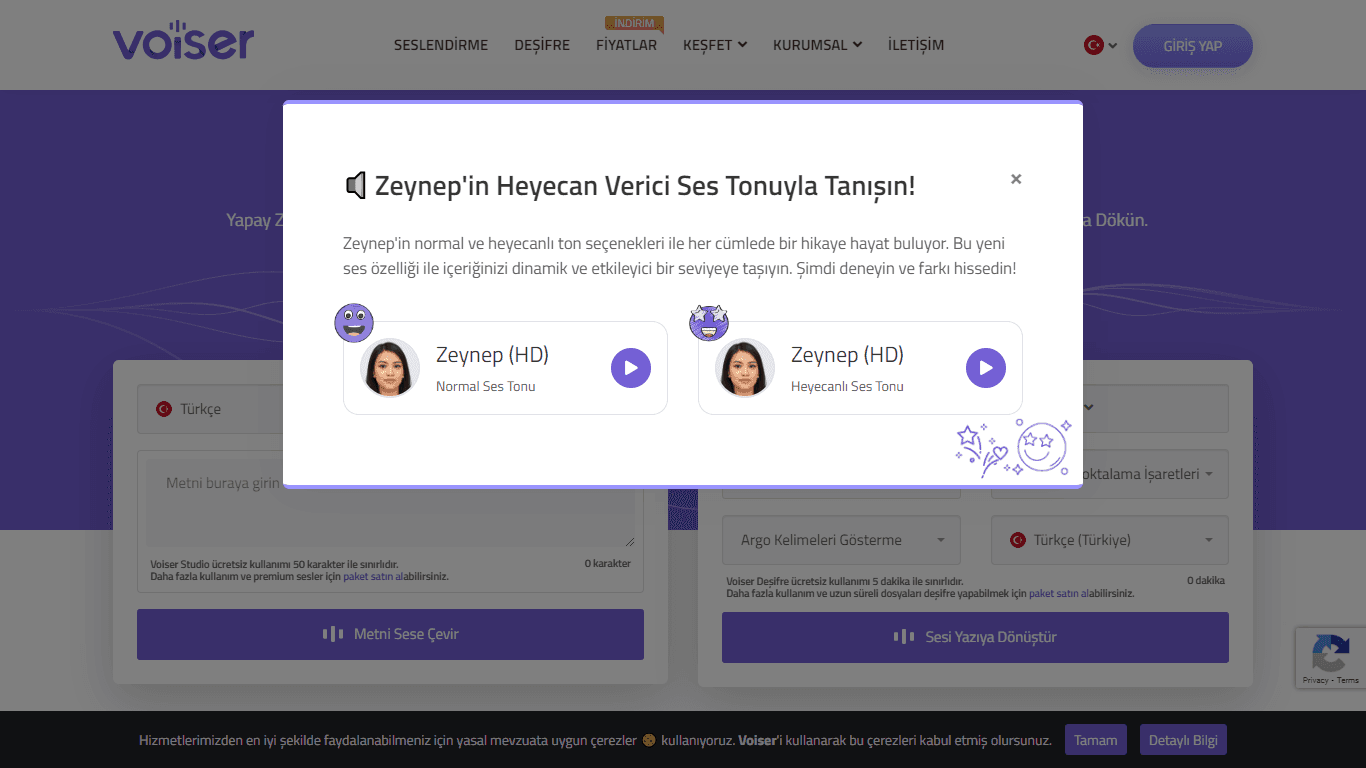Image resolution: width=1366 pixels, height=768 pixels.
Task: Open the Türkçe (Türkiye) language dropdown
Action: tap(1110, 540)
